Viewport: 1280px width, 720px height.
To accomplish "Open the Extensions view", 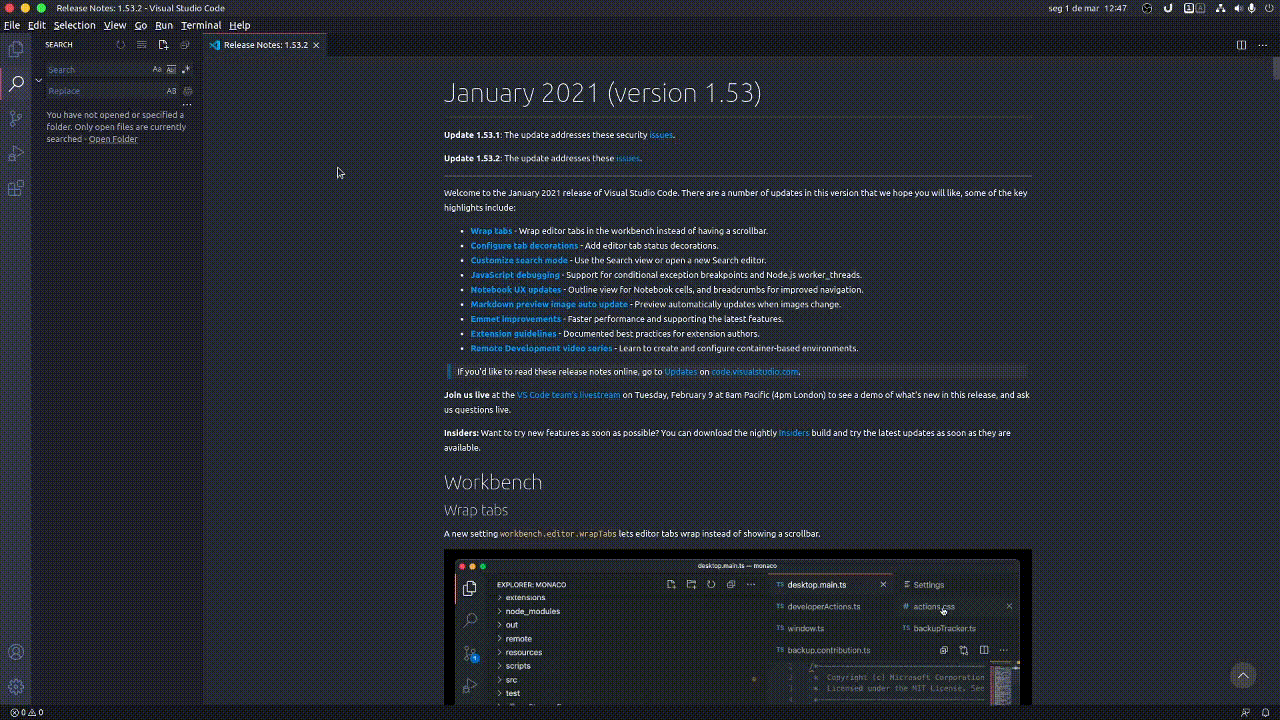I will pyautogui.click(x=15, y=187).
